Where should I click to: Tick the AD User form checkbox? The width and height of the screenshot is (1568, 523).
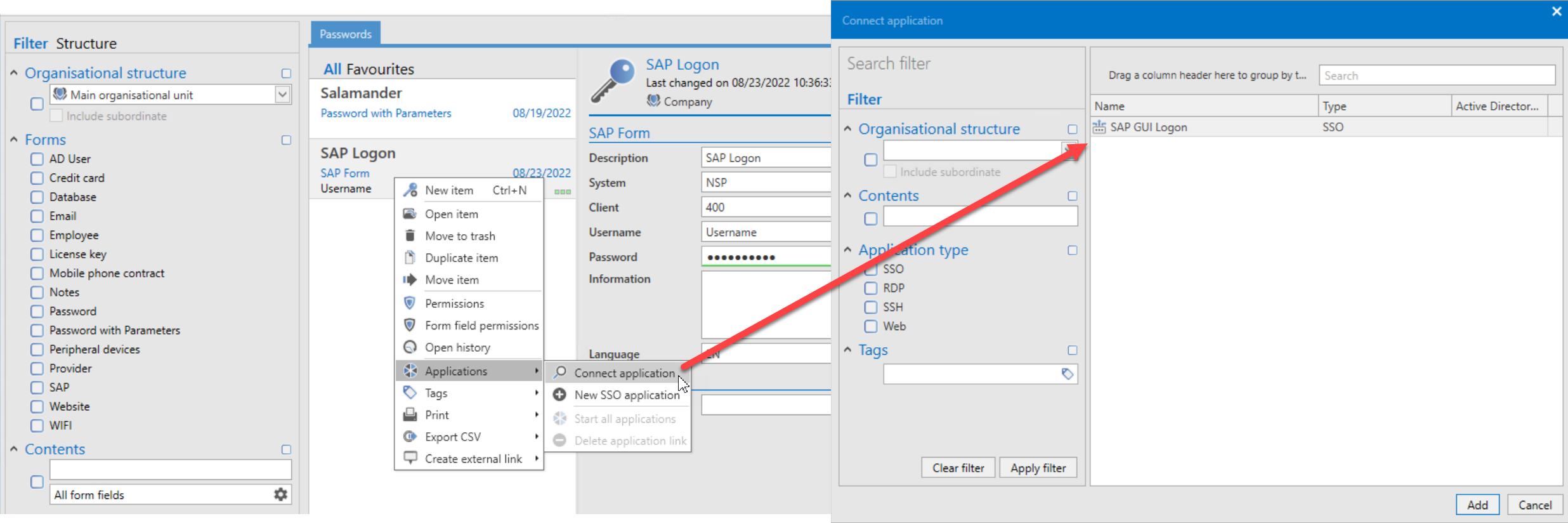[x=37, y=159]
